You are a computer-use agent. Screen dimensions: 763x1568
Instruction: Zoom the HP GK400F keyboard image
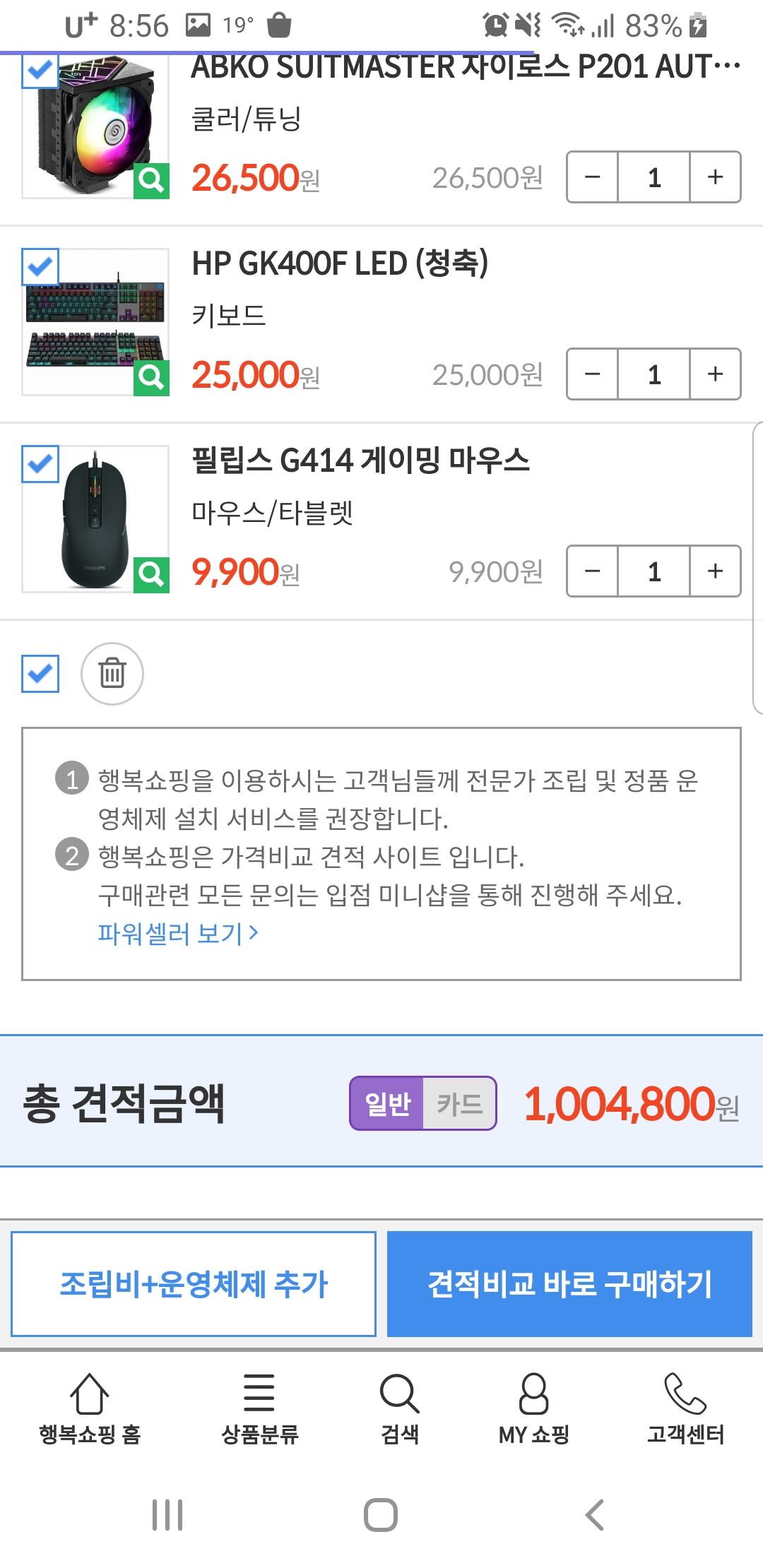pos(151,378)
